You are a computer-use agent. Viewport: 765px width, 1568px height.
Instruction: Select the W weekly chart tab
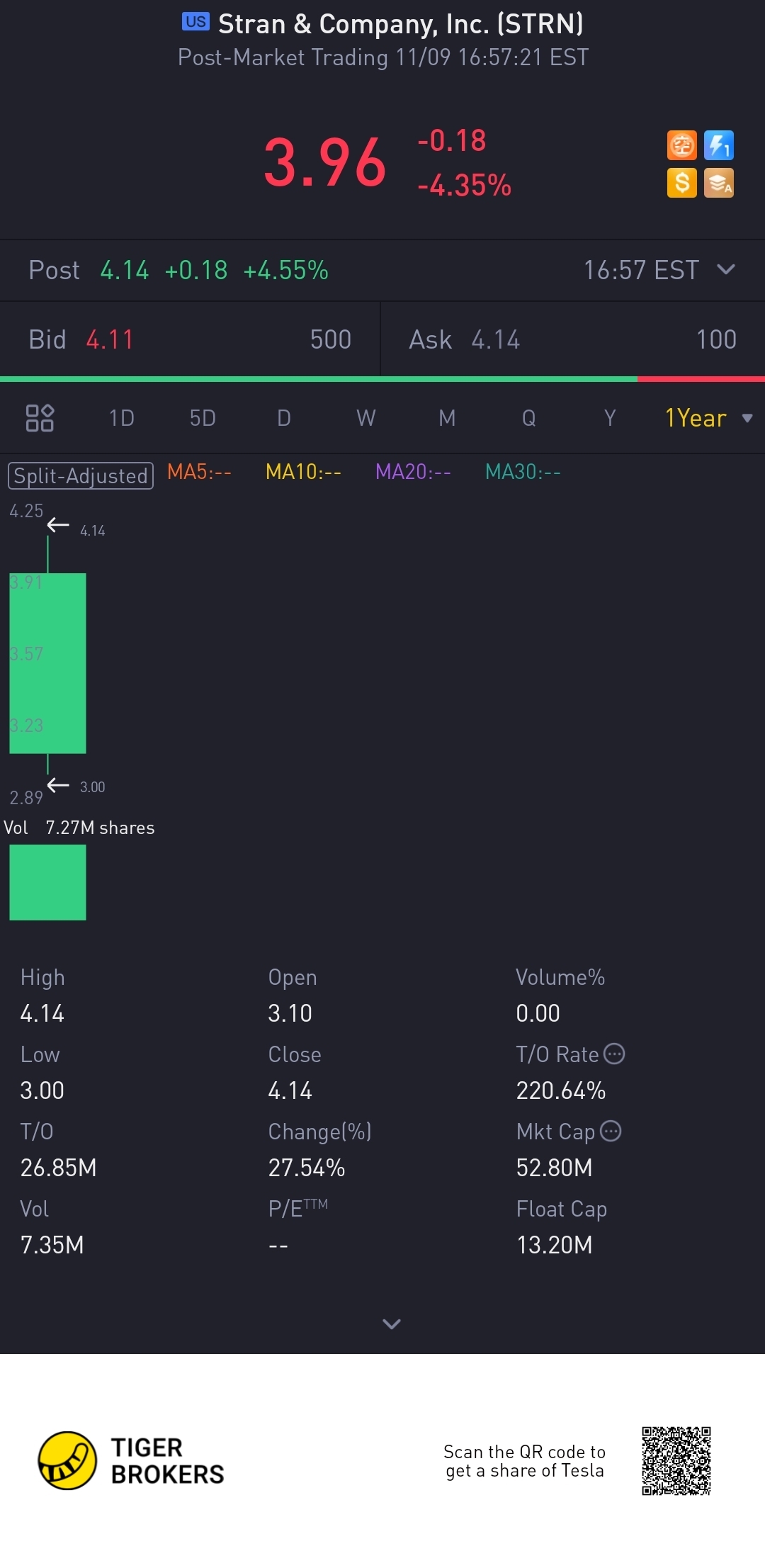click(365, 418)
